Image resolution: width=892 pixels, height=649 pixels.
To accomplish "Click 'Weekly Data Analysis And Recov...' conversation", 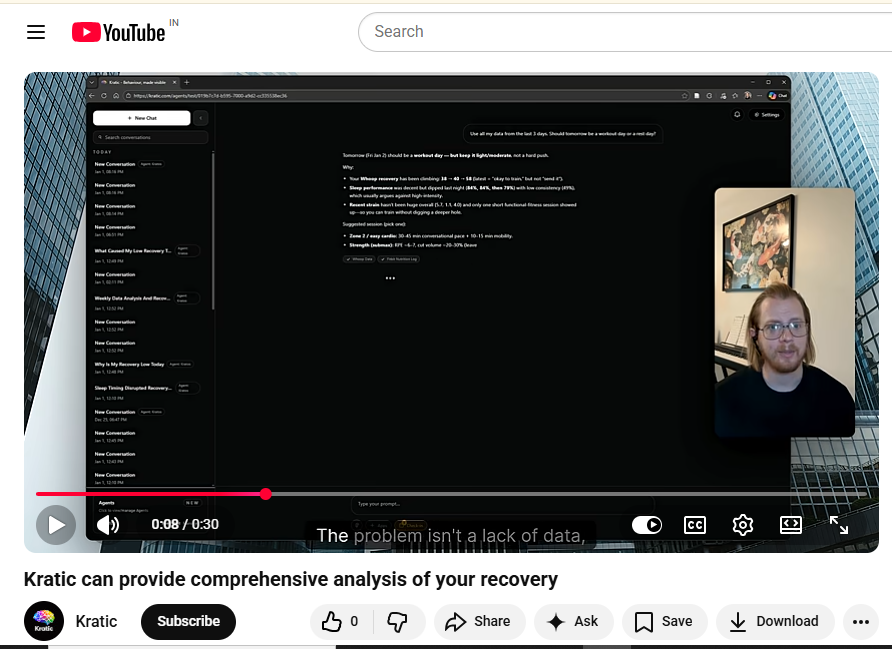I will tap(147, 302).
